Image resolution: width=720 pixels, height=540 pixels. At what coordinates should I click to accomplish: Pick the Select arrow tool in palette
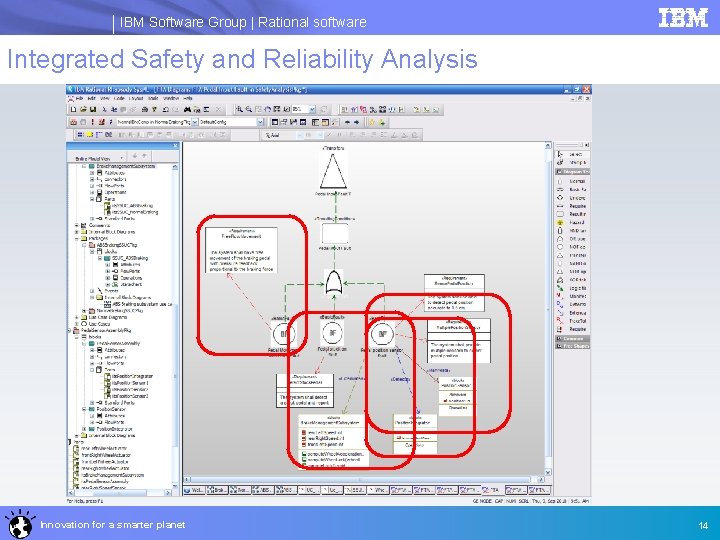tap(572, 154)
